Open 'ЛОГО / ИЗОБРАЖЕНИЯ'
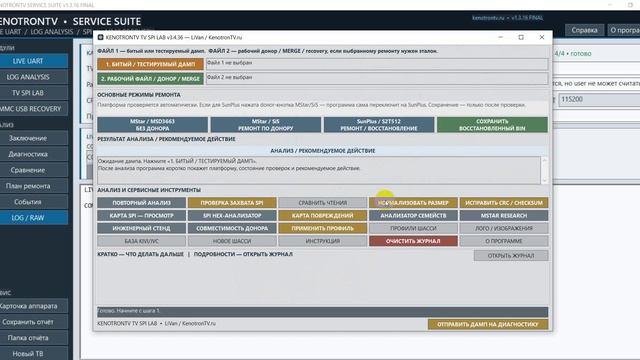640x360 pixels. pos(504,228)
